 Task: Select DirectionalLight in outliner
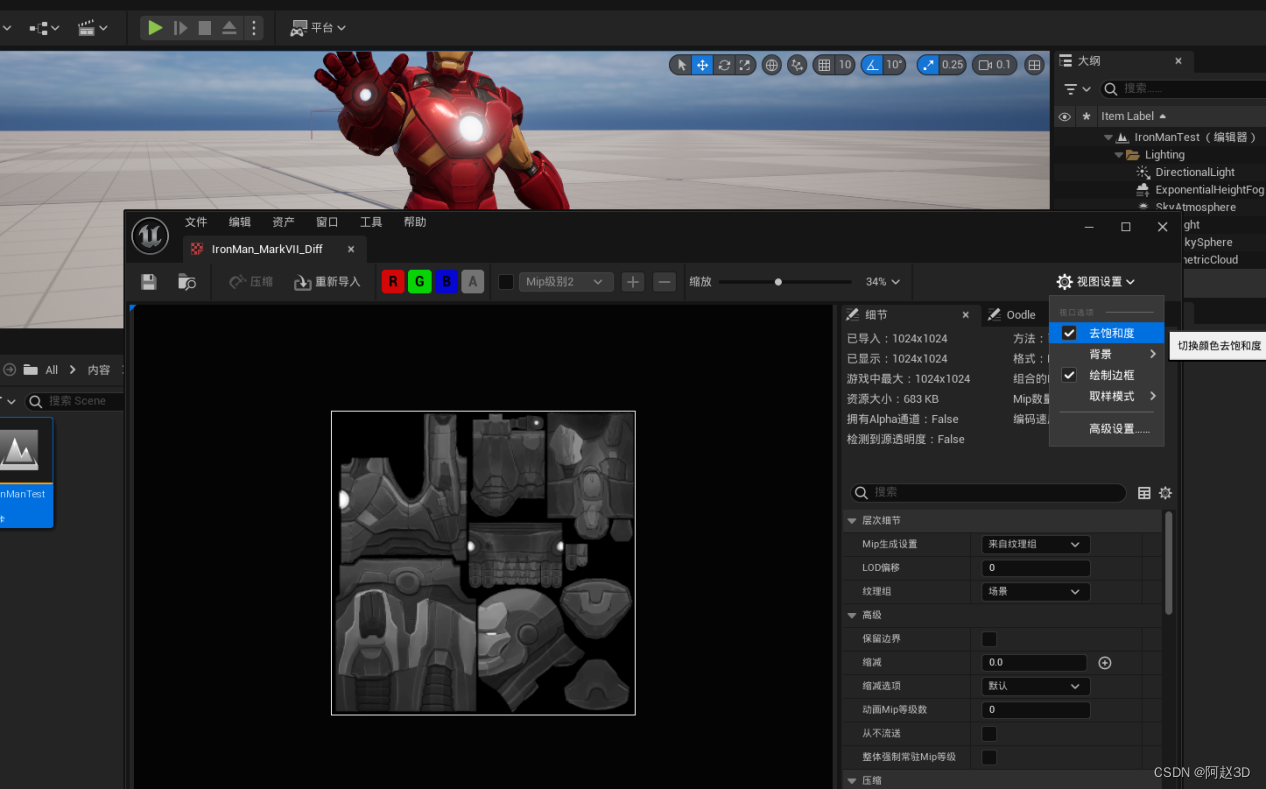coord(1195,172)
